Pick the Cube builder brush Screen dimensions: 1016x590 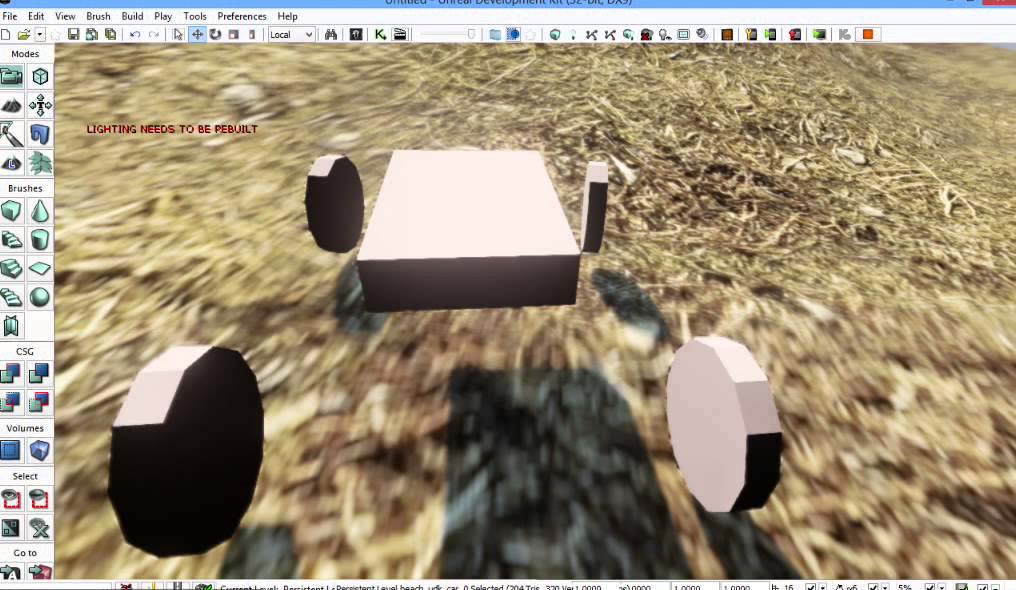click(12, 211)
